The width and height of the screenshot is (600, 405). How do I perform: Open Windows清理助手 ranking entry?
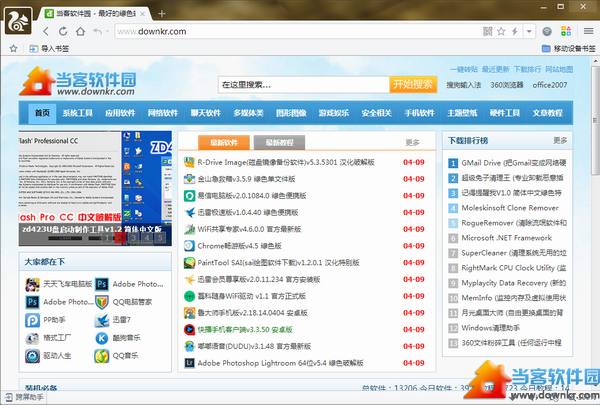coord(491,328)
